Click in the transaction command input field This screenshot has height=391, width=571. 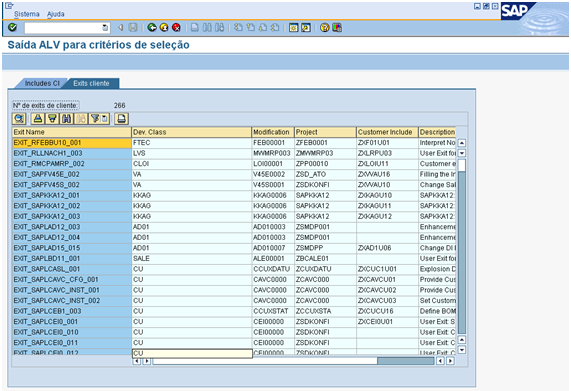coord(63,28)
